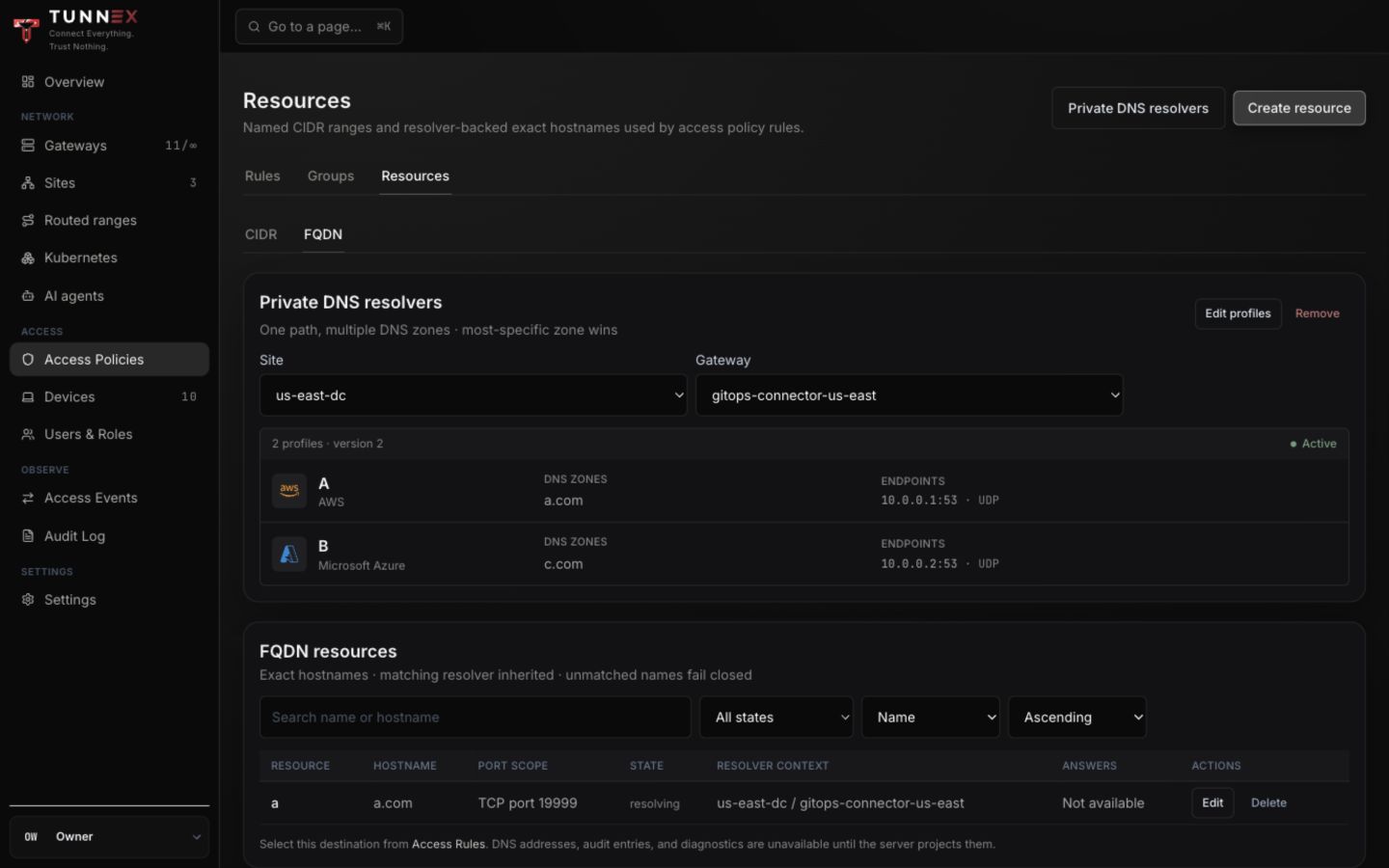This screenshot has width=1389, height=868.
Task: Follow the Access Rules link
Action: coord(449,844)
